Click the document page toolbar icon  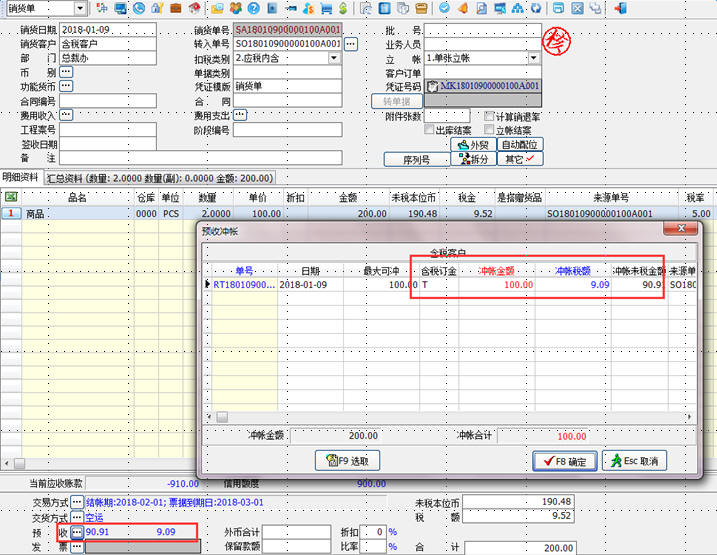click(x=482, y=8)
